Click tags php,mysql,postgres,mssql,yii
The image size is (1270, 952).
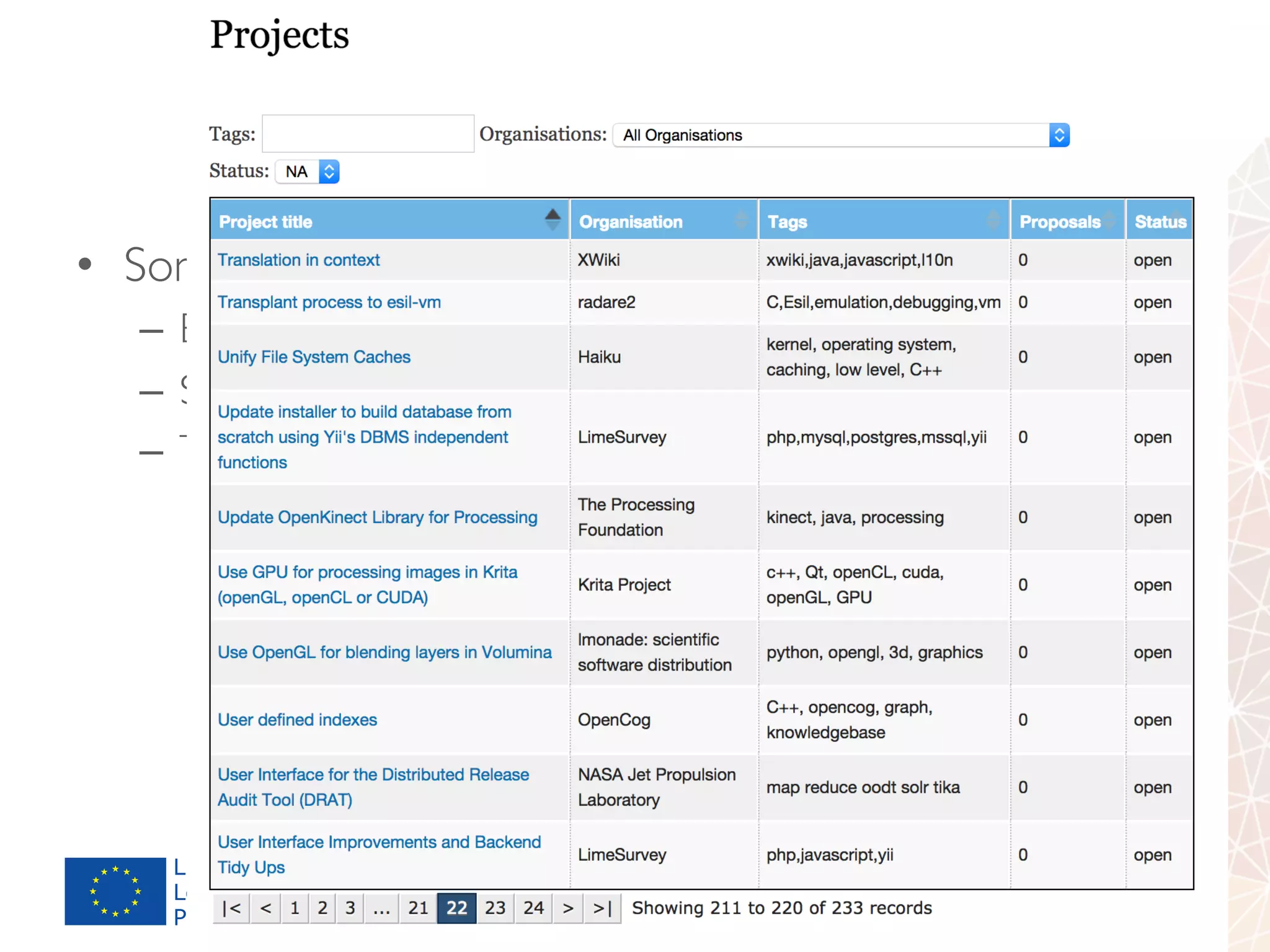tap(877, 437)
